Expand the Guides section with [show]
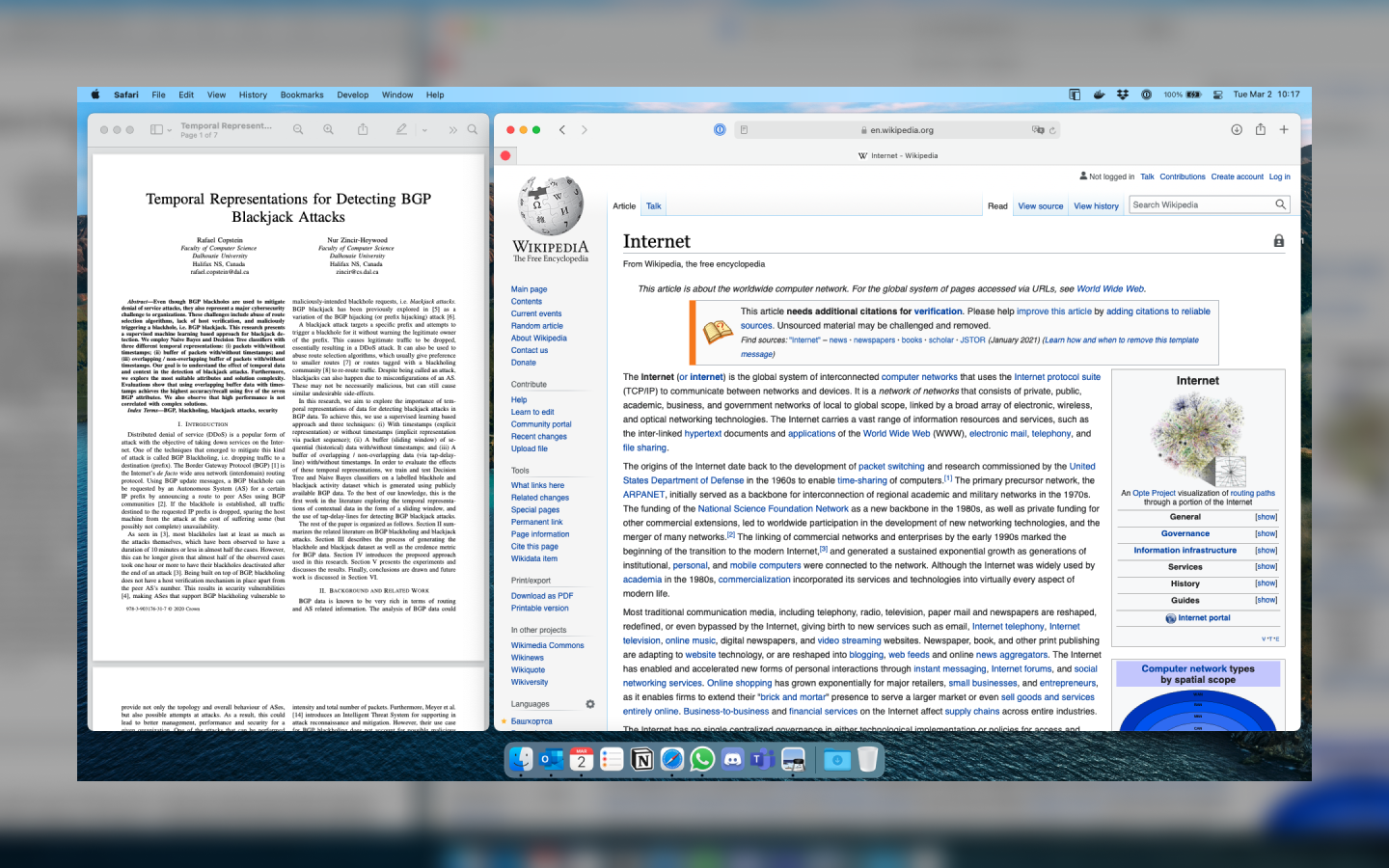 1266,600
